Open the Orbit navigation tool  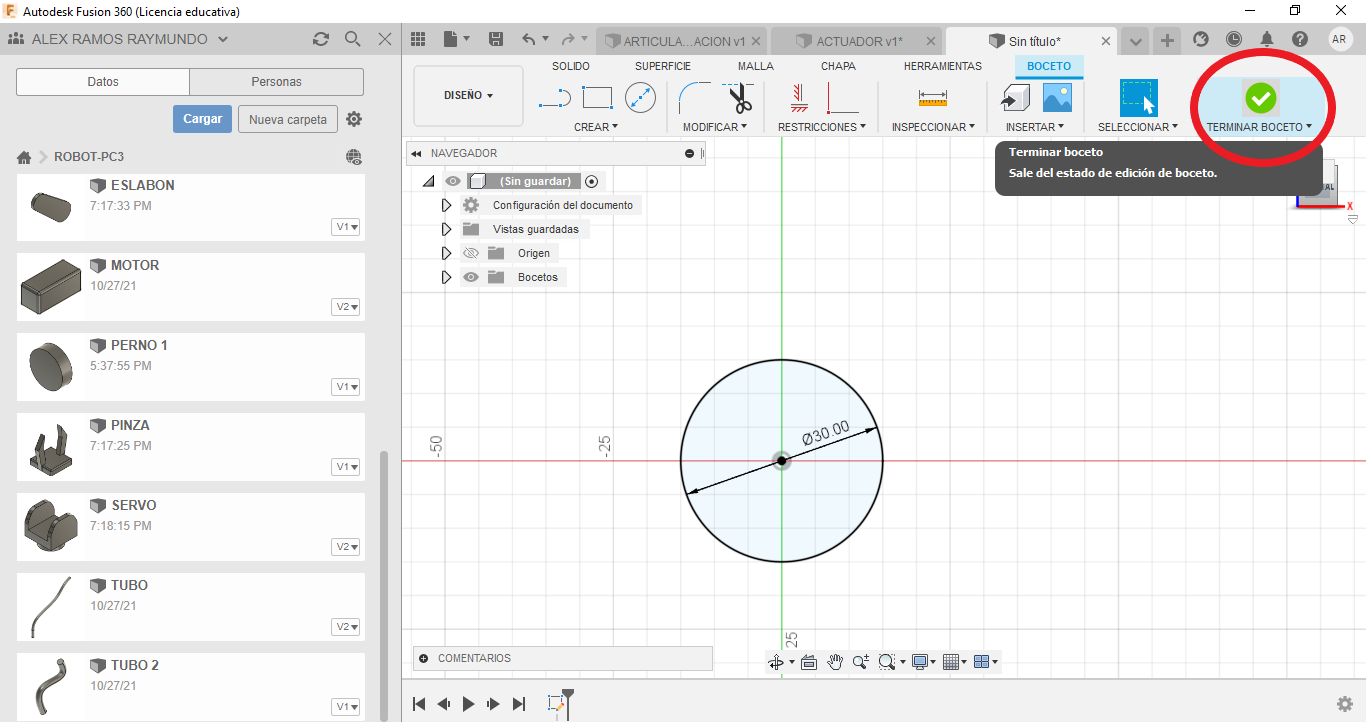(x=776, y=662)
